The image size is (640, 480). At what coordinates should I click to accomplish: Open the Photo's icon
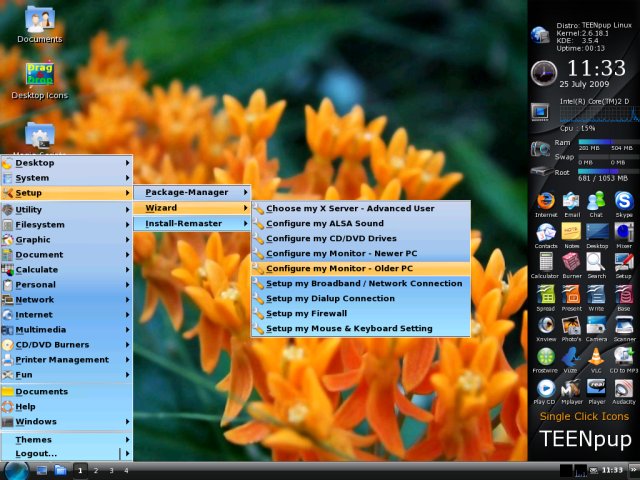click(x=571, y=325)
